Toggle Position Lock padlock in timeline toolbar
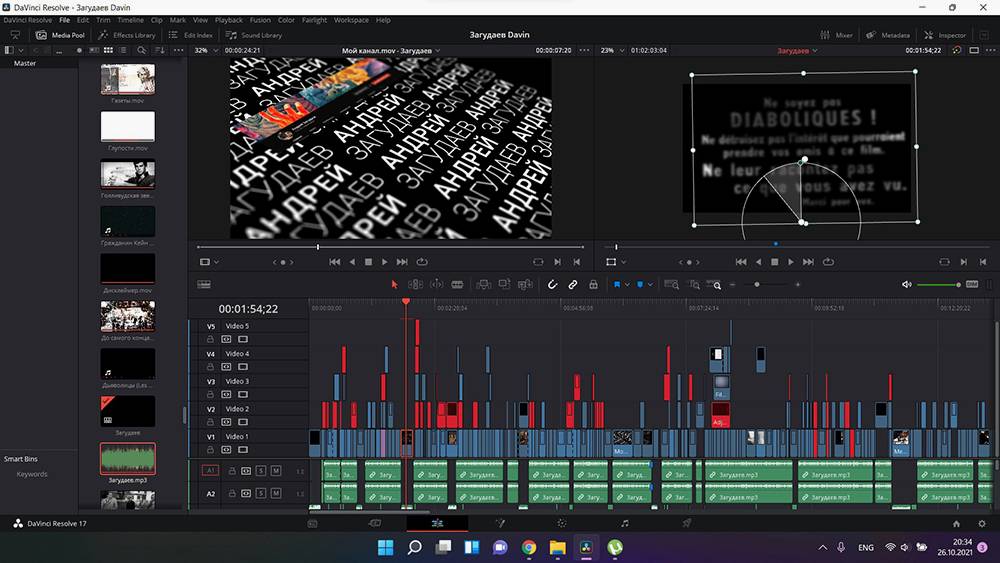This screenshot has width=1000, height=563. (x=593, y=284)
